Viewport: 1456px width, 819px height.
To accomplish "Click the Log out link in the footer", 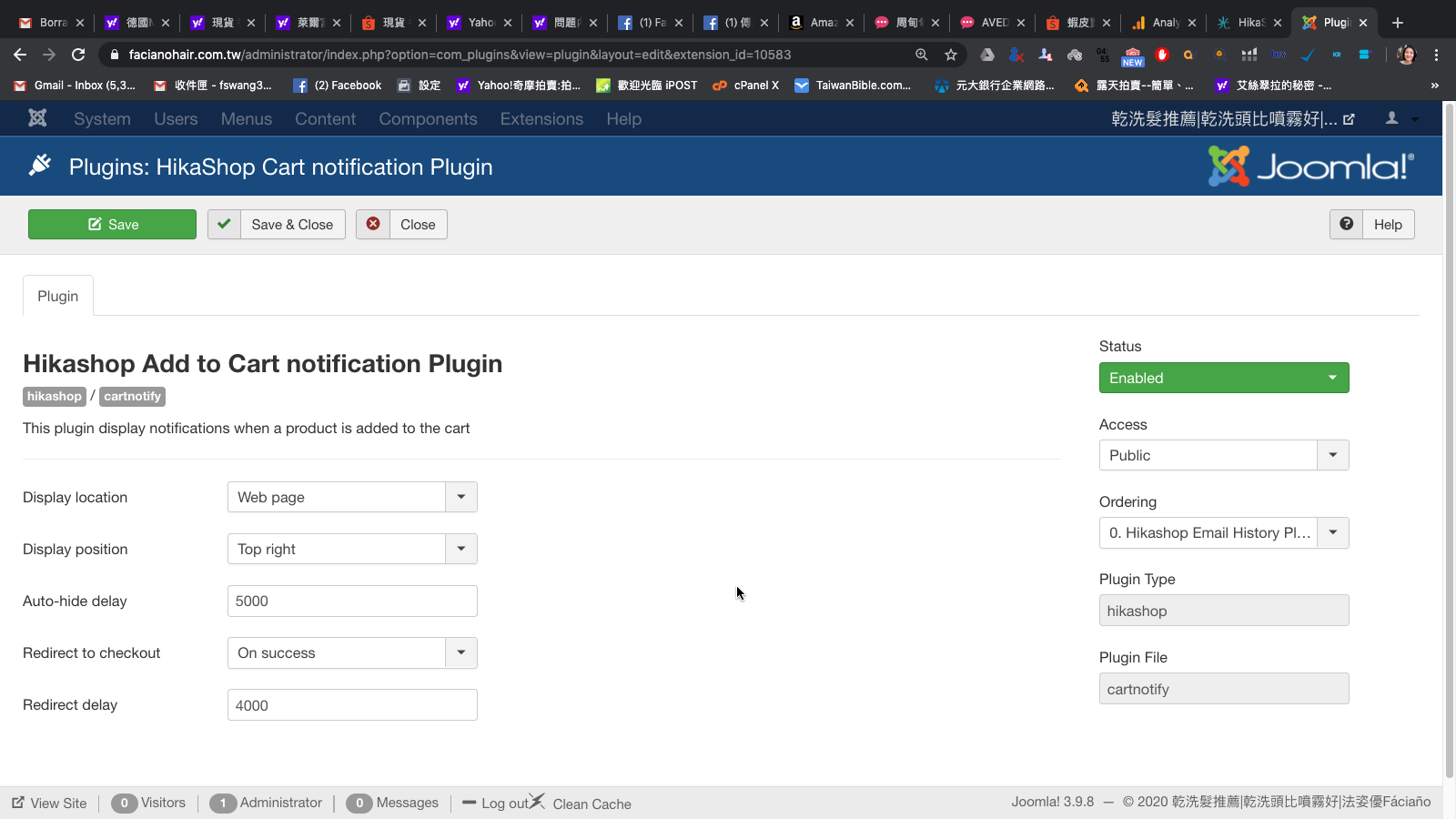I will pyautogui.click(x=496, y=803).
